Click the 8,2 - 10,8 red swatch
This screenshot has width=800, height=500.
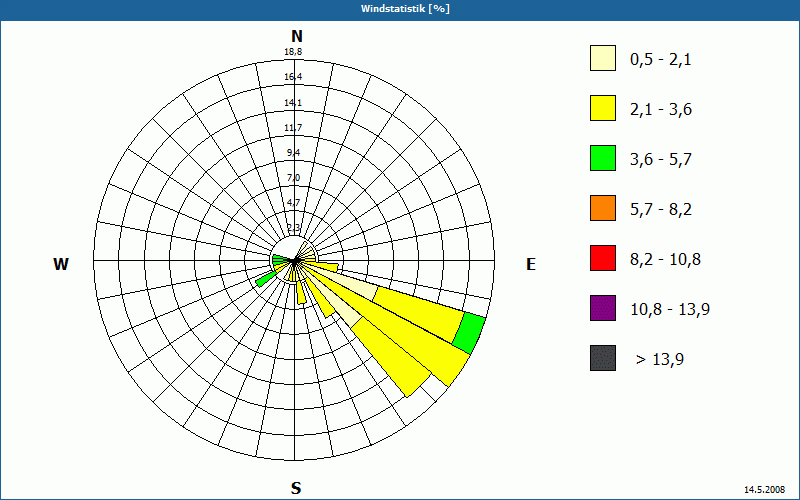pos(603,258)
